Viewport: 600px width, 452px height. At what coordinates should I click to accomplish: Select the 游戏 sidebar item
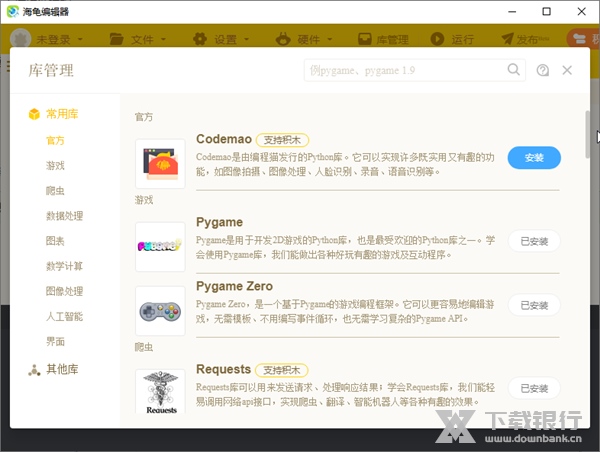tap(55, 165)
